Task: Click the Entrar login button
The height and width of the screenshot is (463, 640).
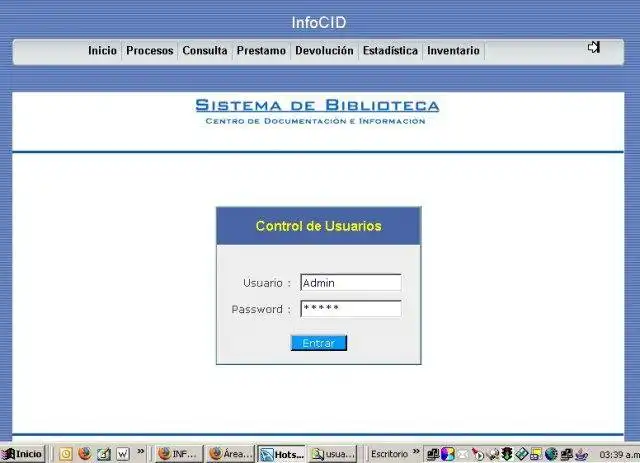Action: [319, 343]
